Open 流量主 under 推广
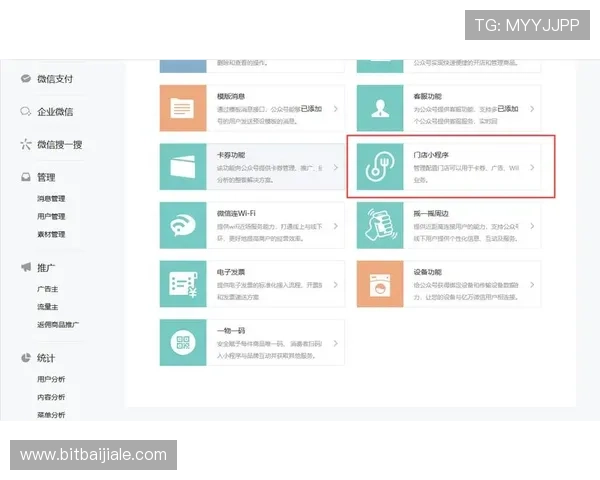This screenshot has height=480, width=600. click(47, 307)
